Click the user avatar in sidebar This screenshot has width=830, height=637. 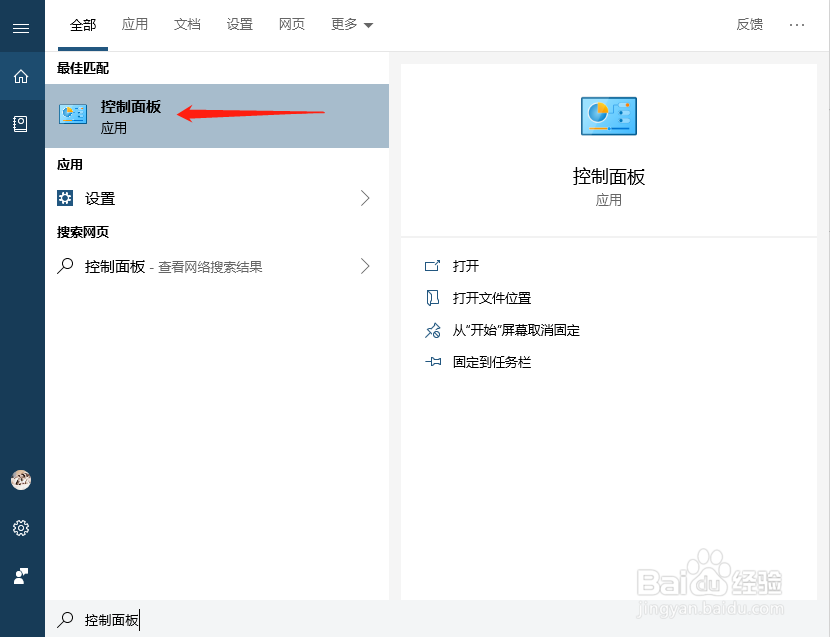pyautogui.click(x=21, y=480)
